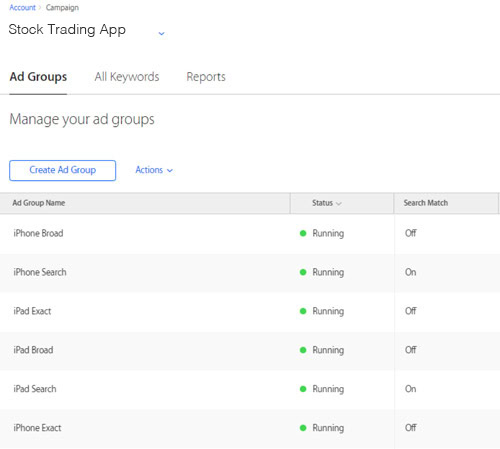
Task: Go to the Account breadcrumb link
Action: click(22, 7)
